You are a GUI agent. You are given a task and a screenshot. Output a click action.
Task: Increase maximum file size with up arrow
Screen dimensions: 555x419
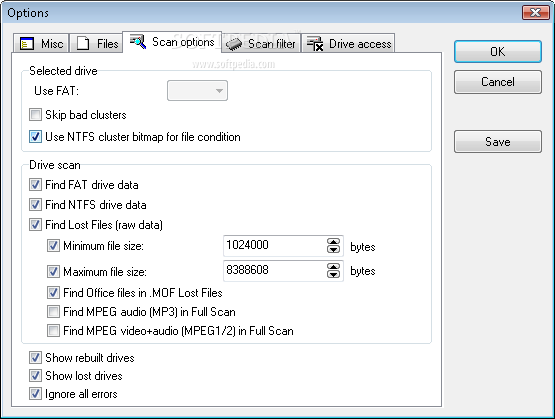pos(333,266)
